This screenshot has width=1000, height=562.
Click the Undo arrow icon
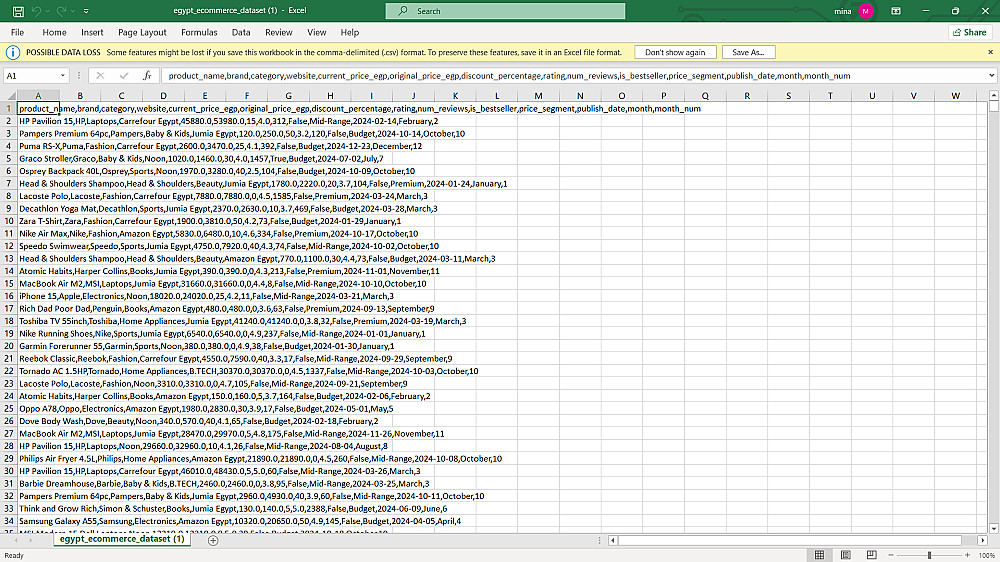click(x=36, y=11)
